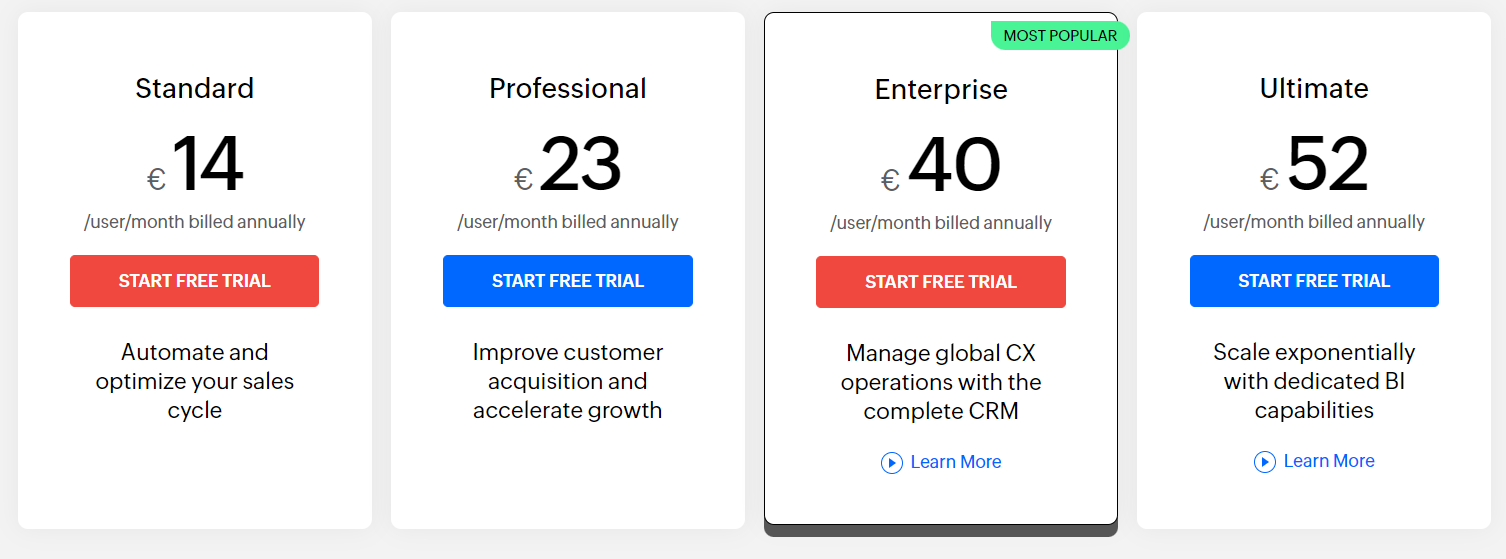Click the €40 Enterprise price

pos(943,166)
